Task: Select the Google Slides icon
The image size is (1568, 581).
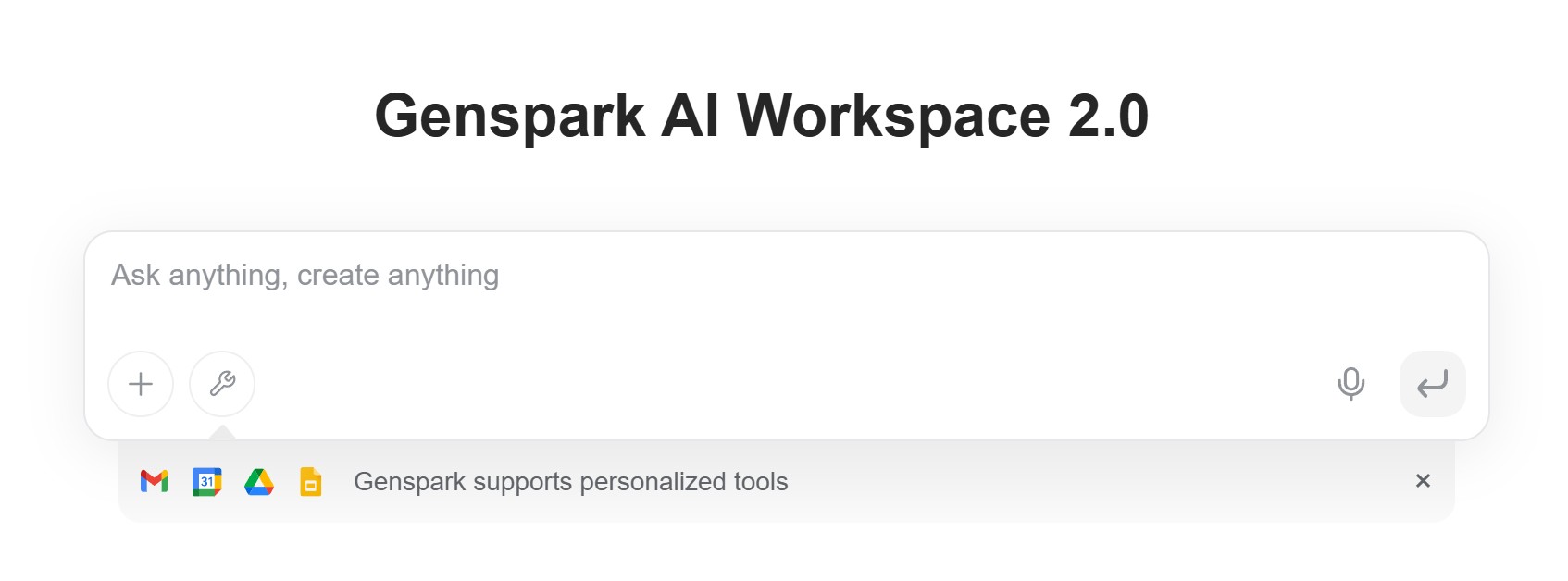Action: 311,481
